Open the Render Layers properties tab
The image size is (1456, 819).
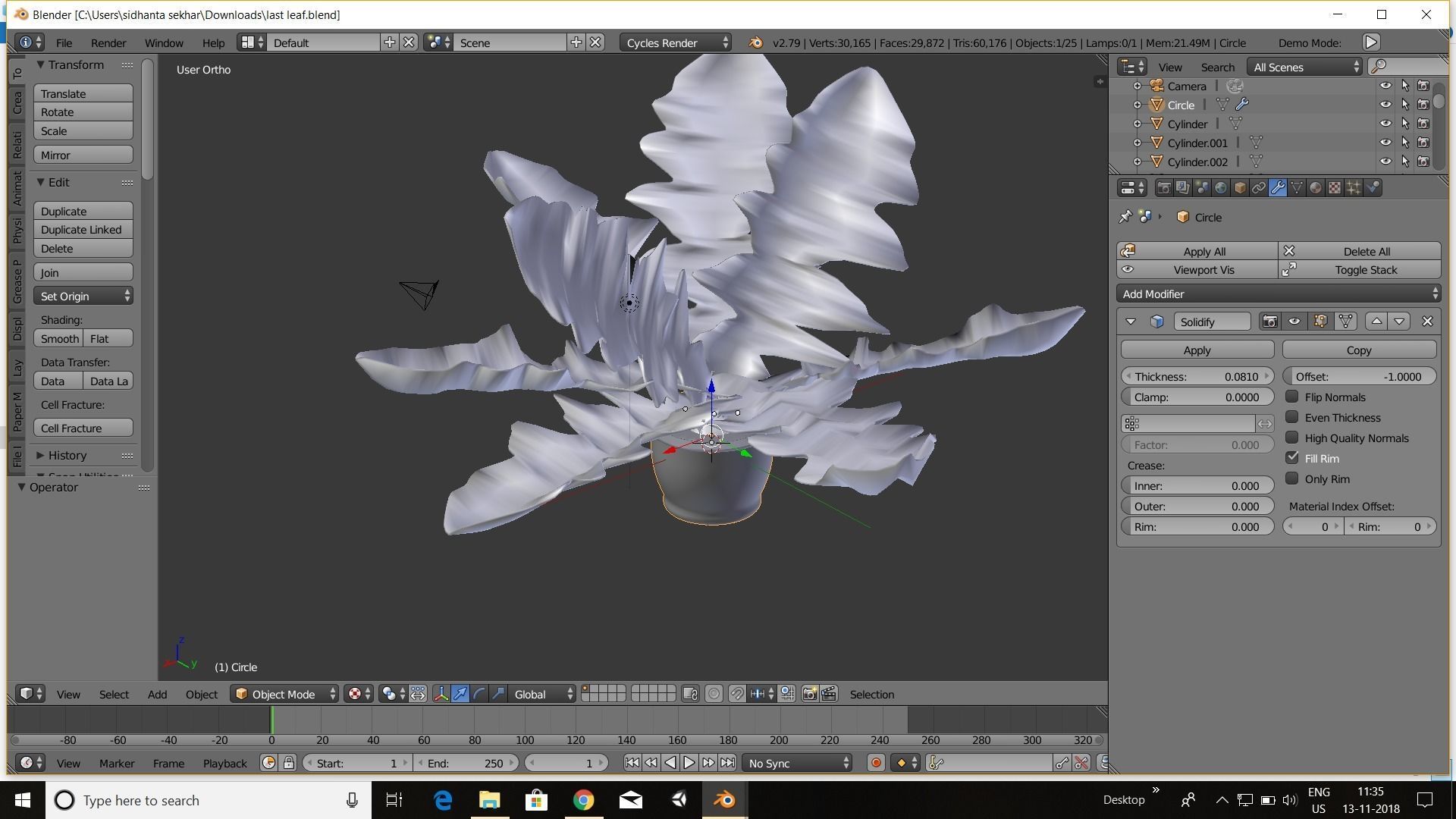[x=1182, y=188]
